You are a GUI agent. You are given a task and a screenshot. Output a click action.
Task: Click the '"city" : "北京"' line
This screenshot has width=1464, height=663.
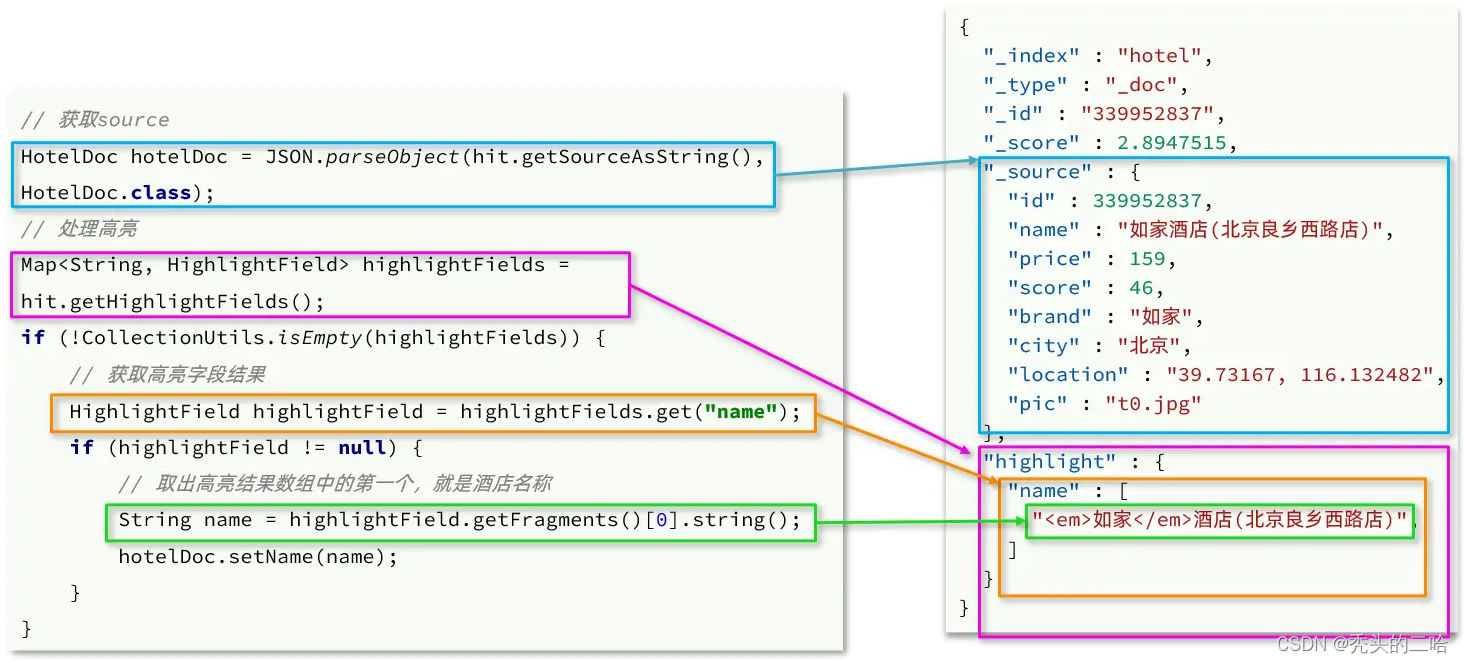click(1100, 346)
